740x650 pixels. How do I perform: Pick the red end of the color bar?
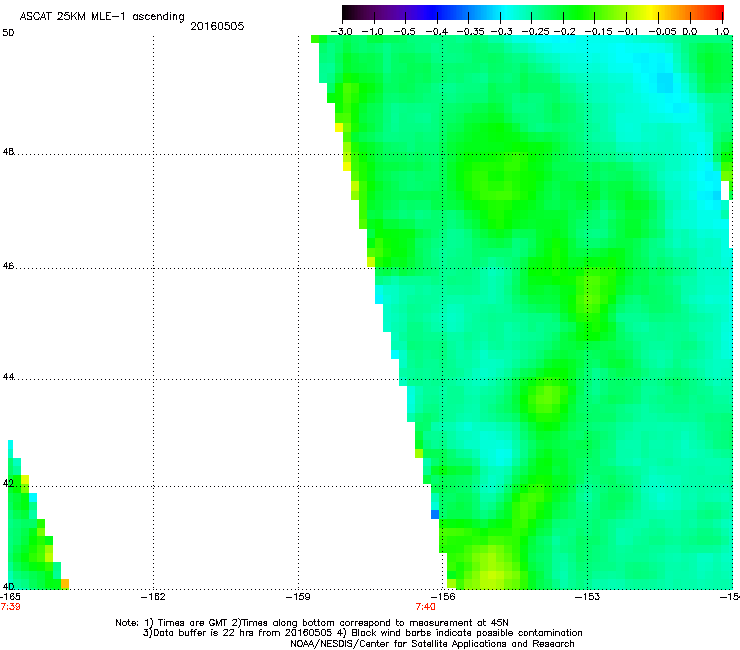click(716, 12)
